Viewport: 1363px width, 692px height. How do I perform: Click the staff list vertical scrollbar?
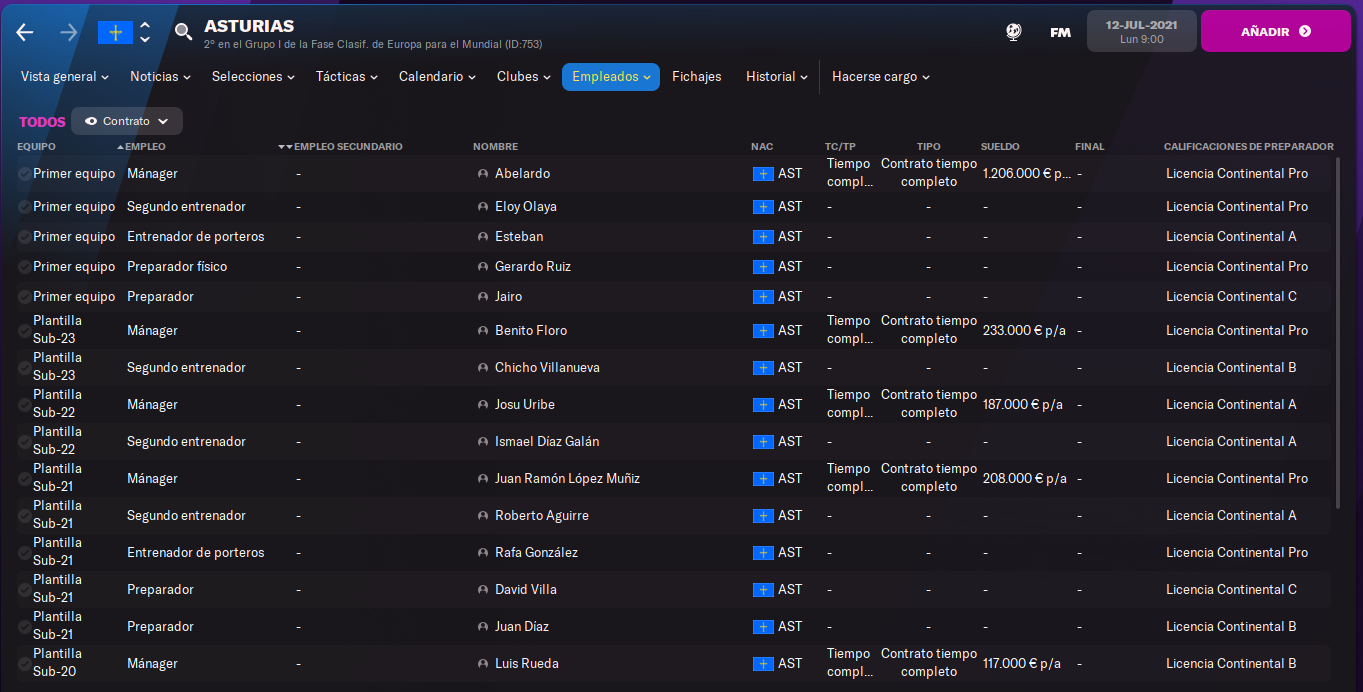click(1339, 333)
